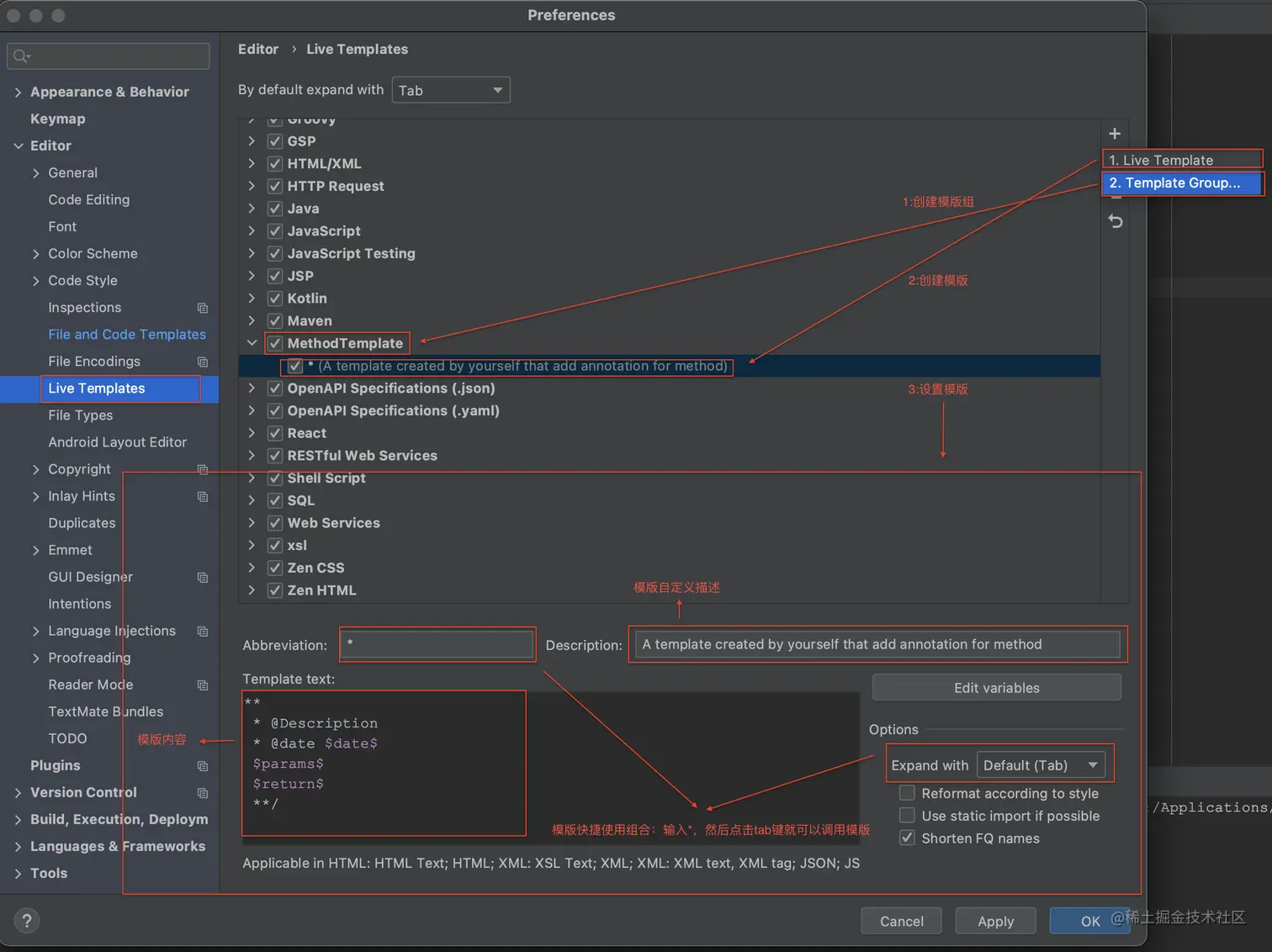
Task: Click the revert undo arrow icon
Action: coord(1116,221)
